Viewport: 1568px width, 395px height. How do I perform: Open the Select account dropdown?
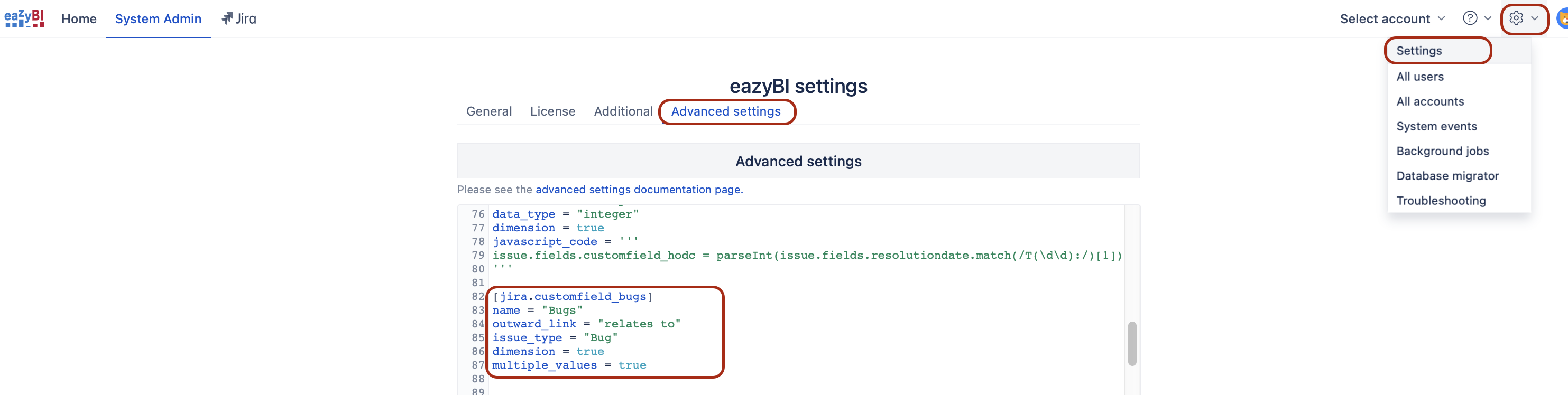pyautogui.click(x=1392, y=19)
